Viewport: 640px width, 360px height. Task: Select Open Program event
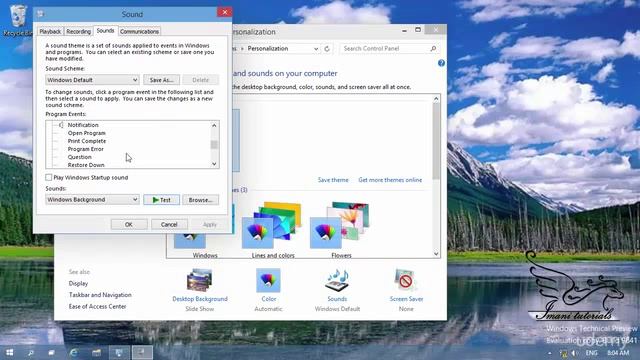click(87, 133)
